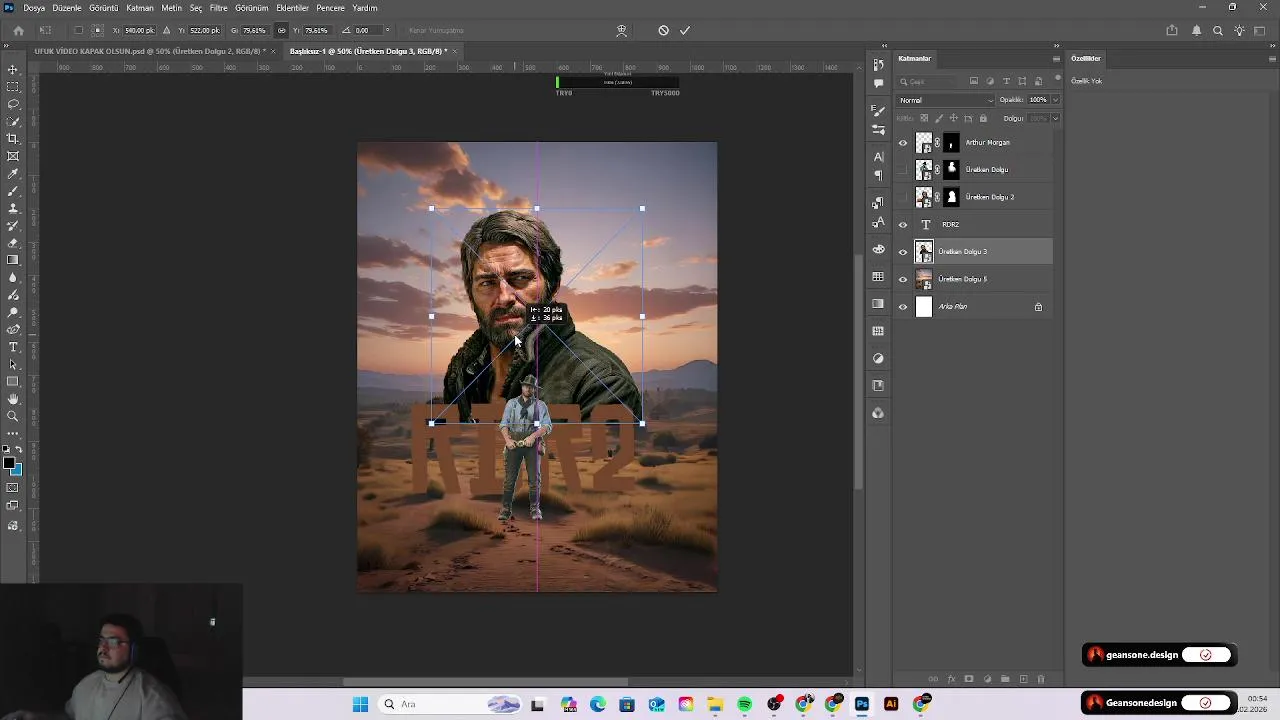Toggle the aspect ratio link between width and height
The height and width of the screenshot is (720, 1280).
click(x=281, y=30)
